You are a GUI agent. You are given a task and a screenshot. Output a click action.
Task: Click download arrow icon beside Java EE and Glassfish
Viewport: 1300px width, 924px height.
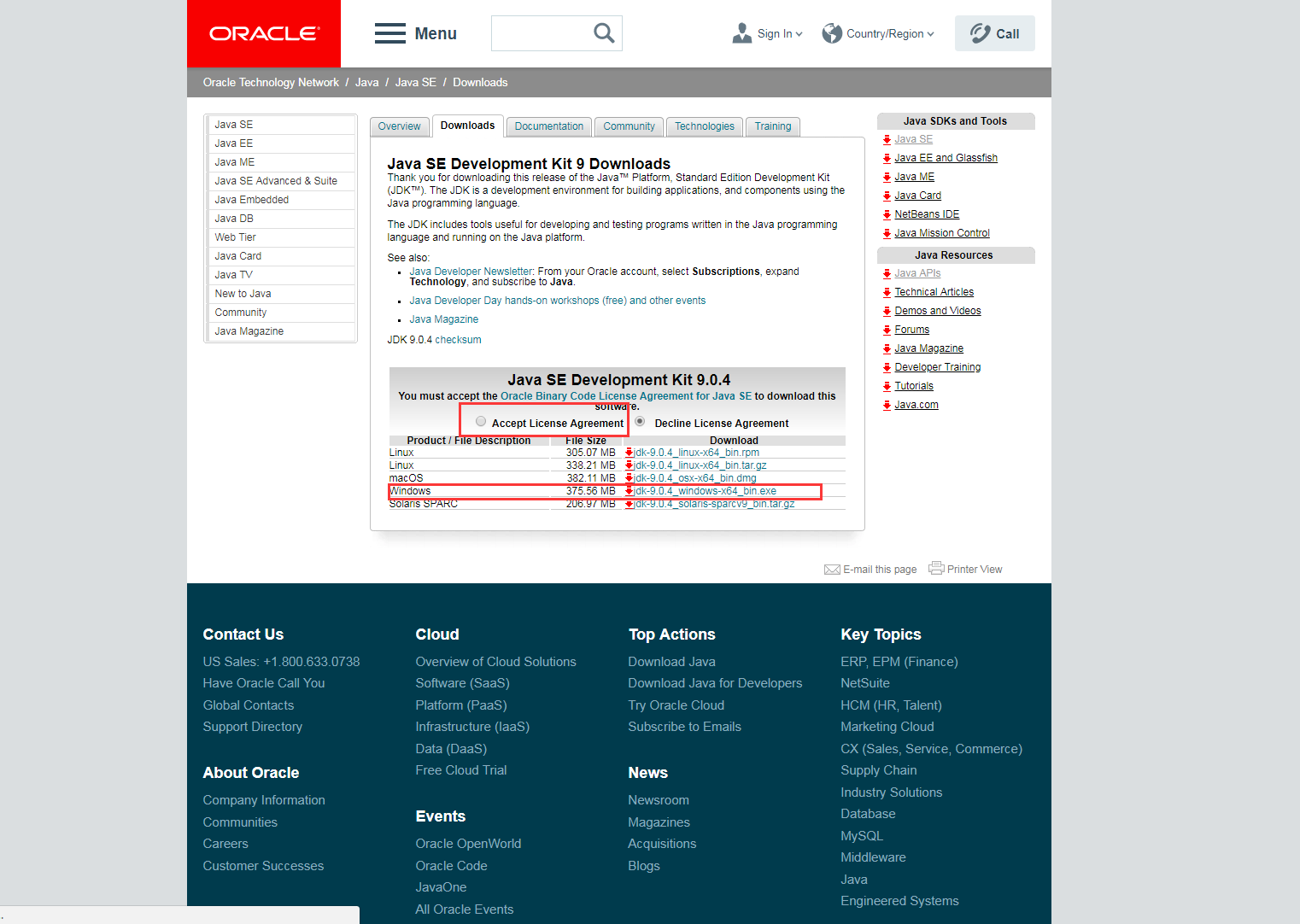pyautogui.click(x=887, y=159)
